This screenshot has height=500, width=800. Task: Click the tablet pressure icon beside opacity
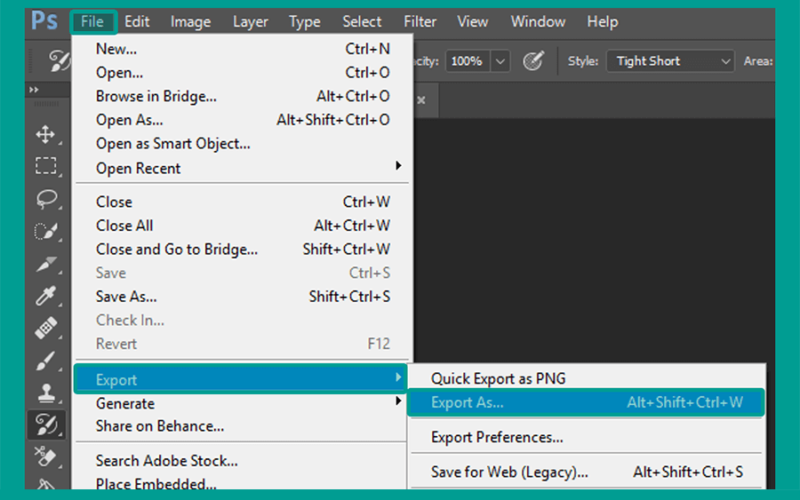(x=533, y=61)
